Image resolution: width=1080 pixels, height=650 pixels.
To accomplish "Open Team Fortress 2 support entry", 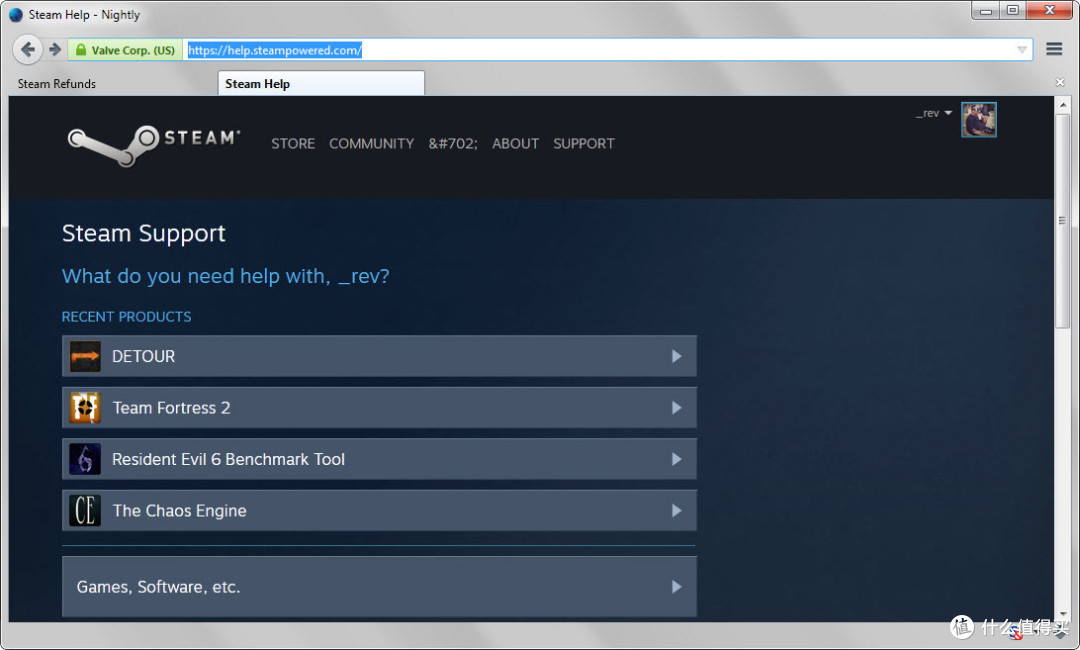I will coord(380,408).
